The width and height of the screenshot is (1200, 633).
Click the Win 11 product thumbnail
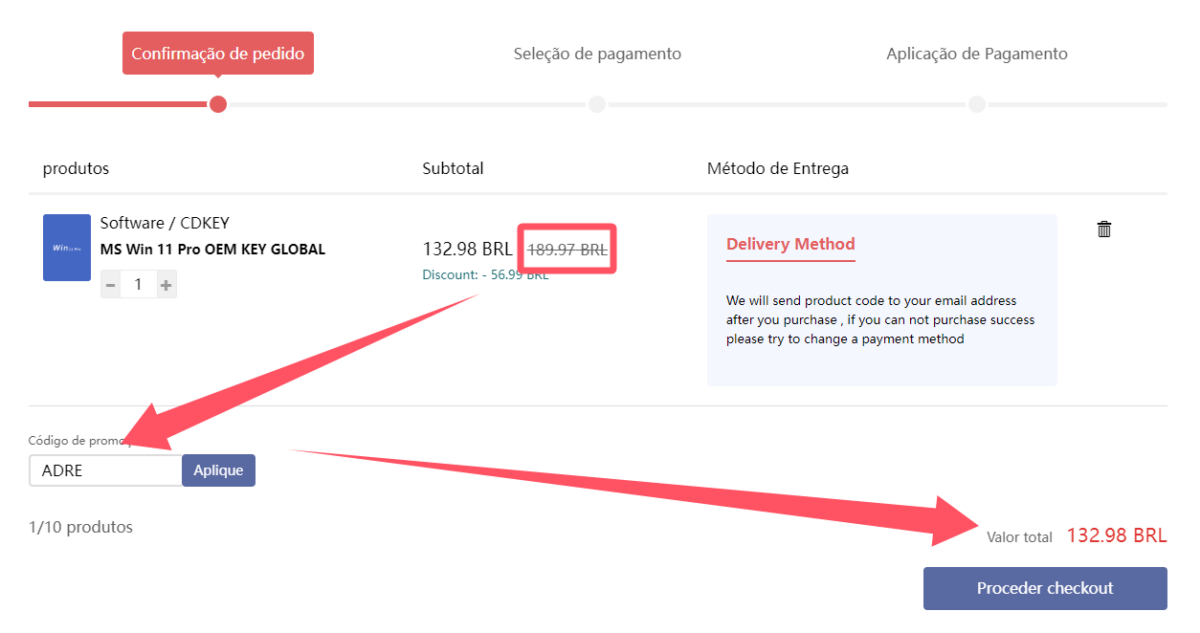[x=66, y=247]
